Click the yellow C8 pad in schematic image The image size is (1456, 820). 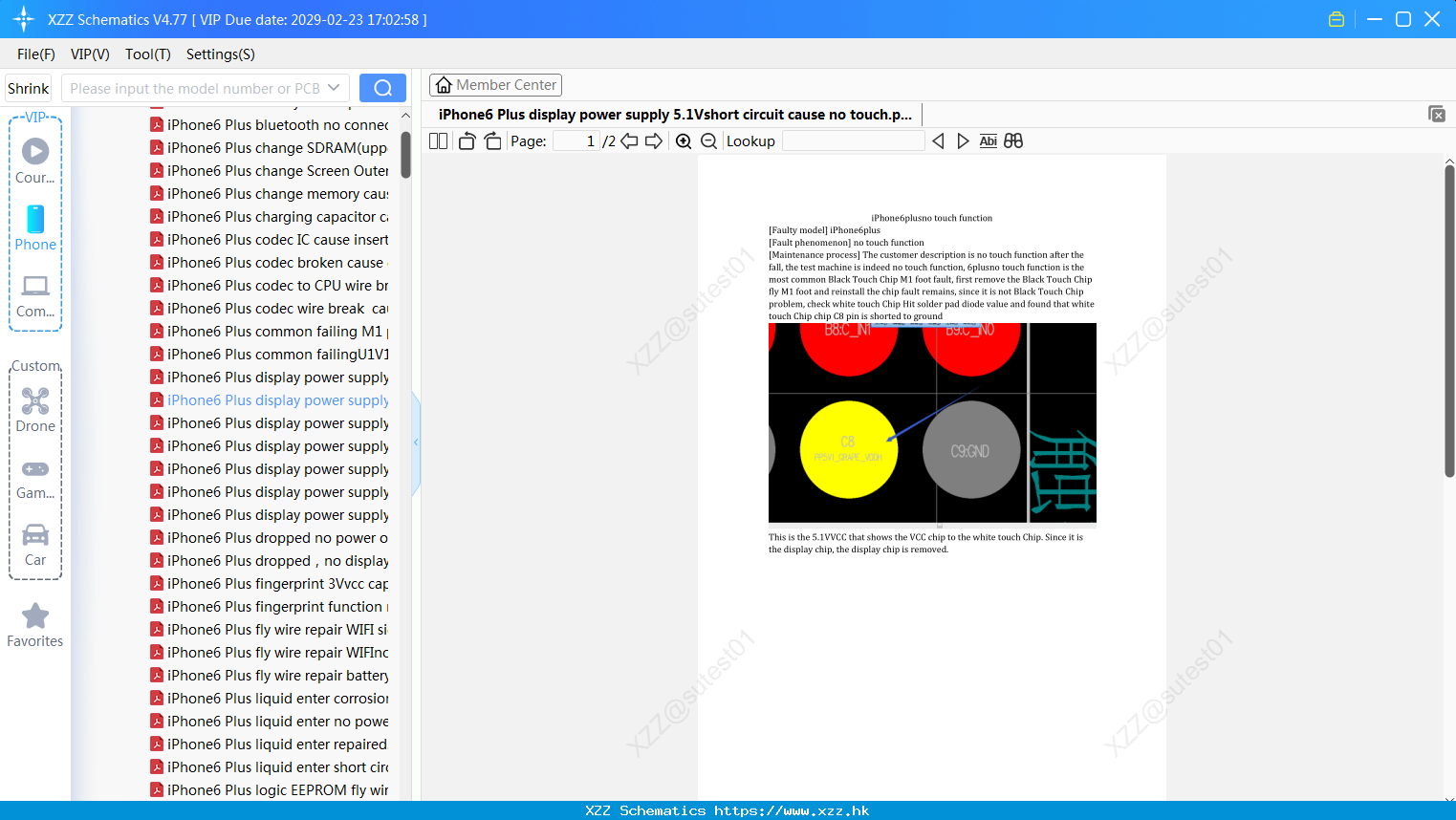tap(848, 449)
